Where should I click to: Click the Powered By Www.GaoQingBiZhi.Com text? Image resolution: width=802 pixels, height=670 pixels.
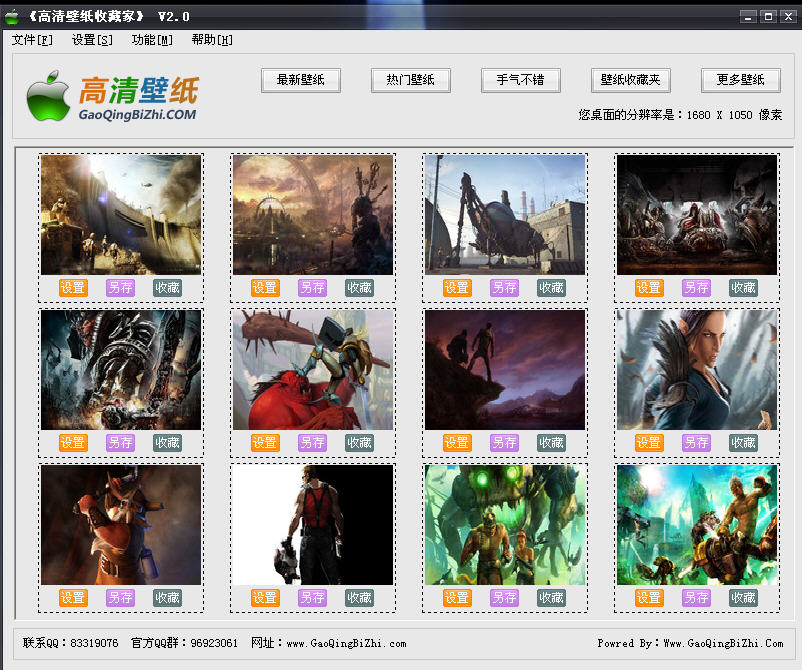click(x=690, y=643)
